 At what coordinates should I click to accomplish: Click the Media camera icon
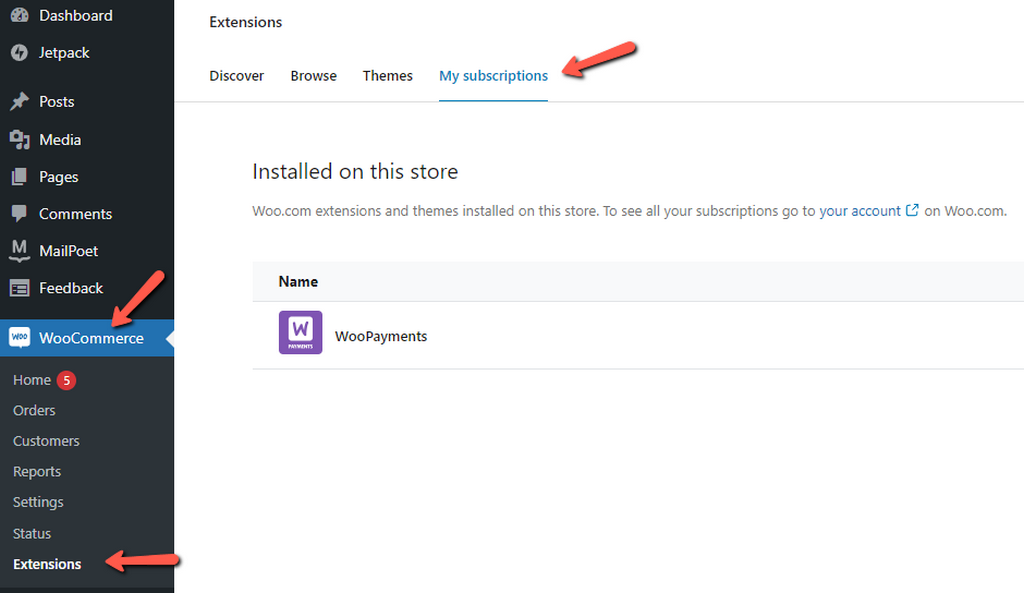(x=22, y=139)
